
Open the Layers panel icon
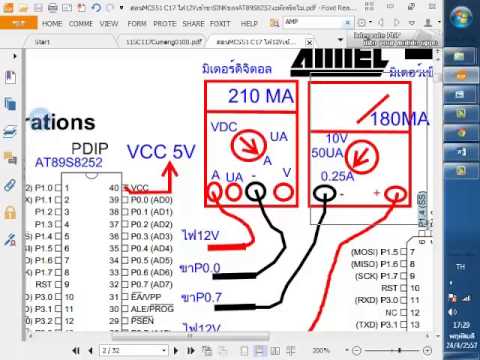(x=10, y=131)
